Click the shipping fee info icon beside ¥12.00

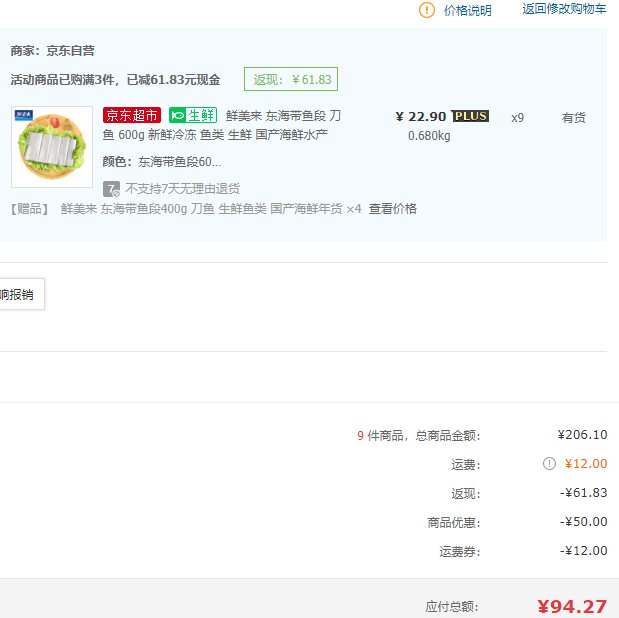click(549, 463)
